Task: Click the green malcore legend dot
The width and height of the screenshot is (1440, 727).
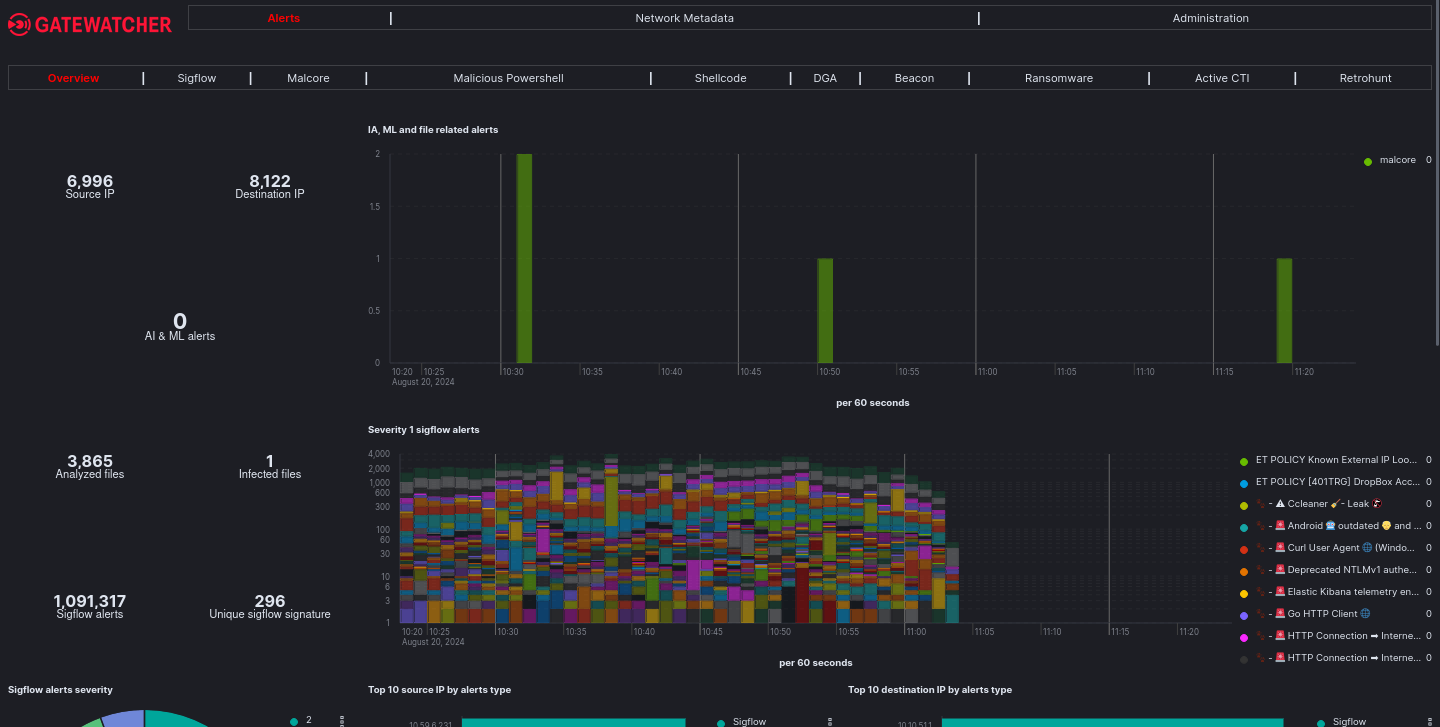Action: pos(1368,161)
